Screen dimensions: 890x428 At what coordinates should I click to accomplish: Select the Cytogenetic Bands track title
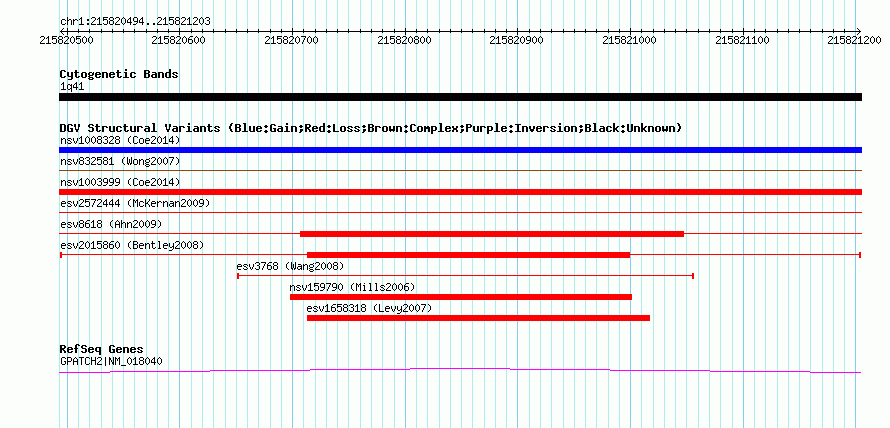point(119,74)
